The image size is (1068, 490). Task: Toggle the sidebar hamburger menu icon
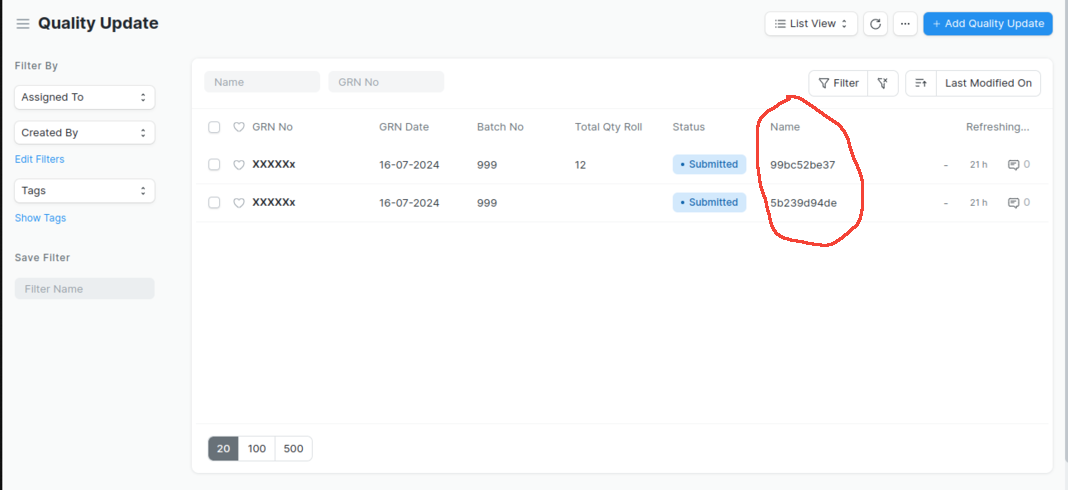(x=23, y=24)
